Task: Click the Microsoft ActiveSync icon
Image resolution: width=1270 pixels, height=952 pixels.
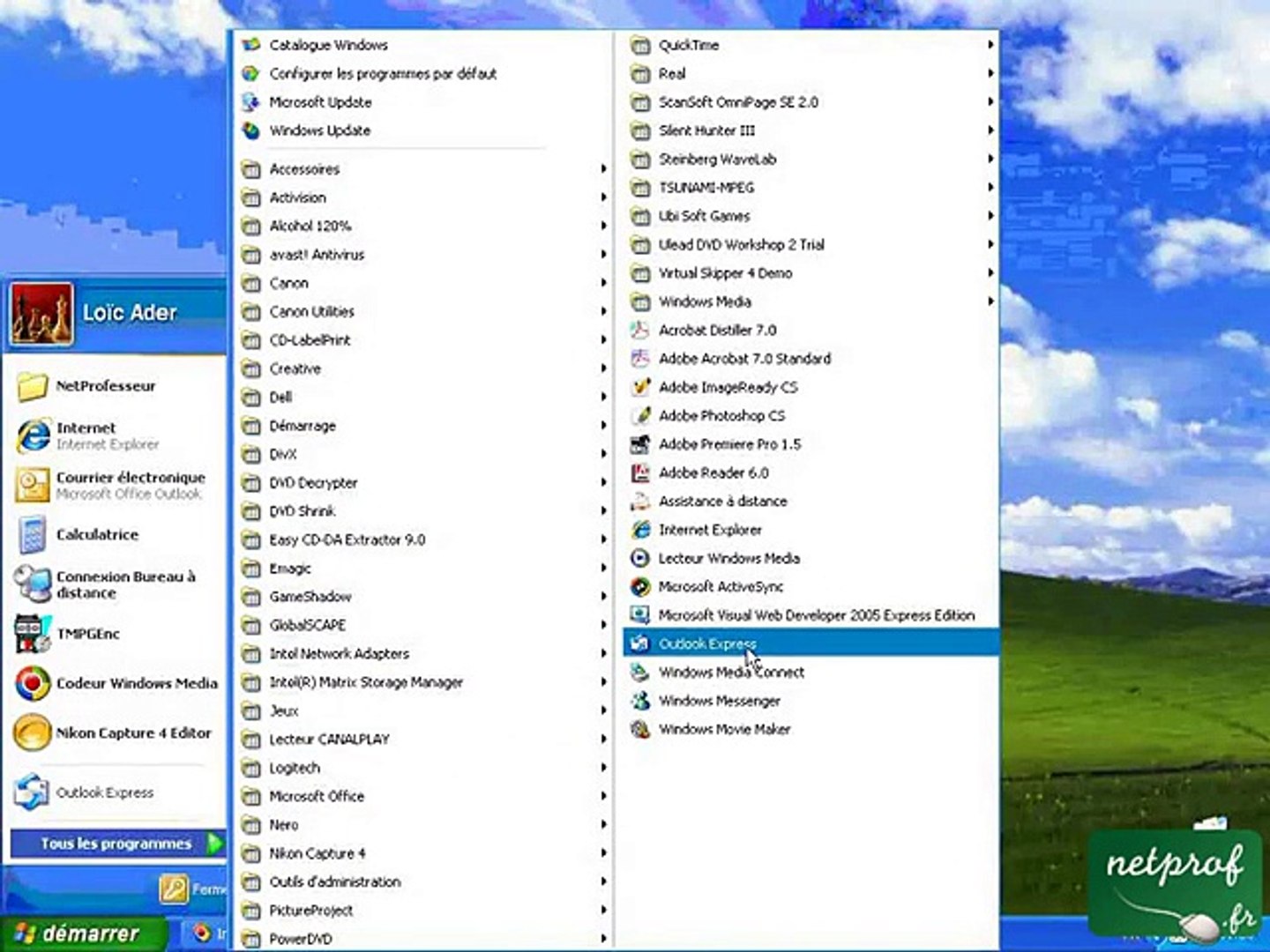Action: [x=640, y=587]
